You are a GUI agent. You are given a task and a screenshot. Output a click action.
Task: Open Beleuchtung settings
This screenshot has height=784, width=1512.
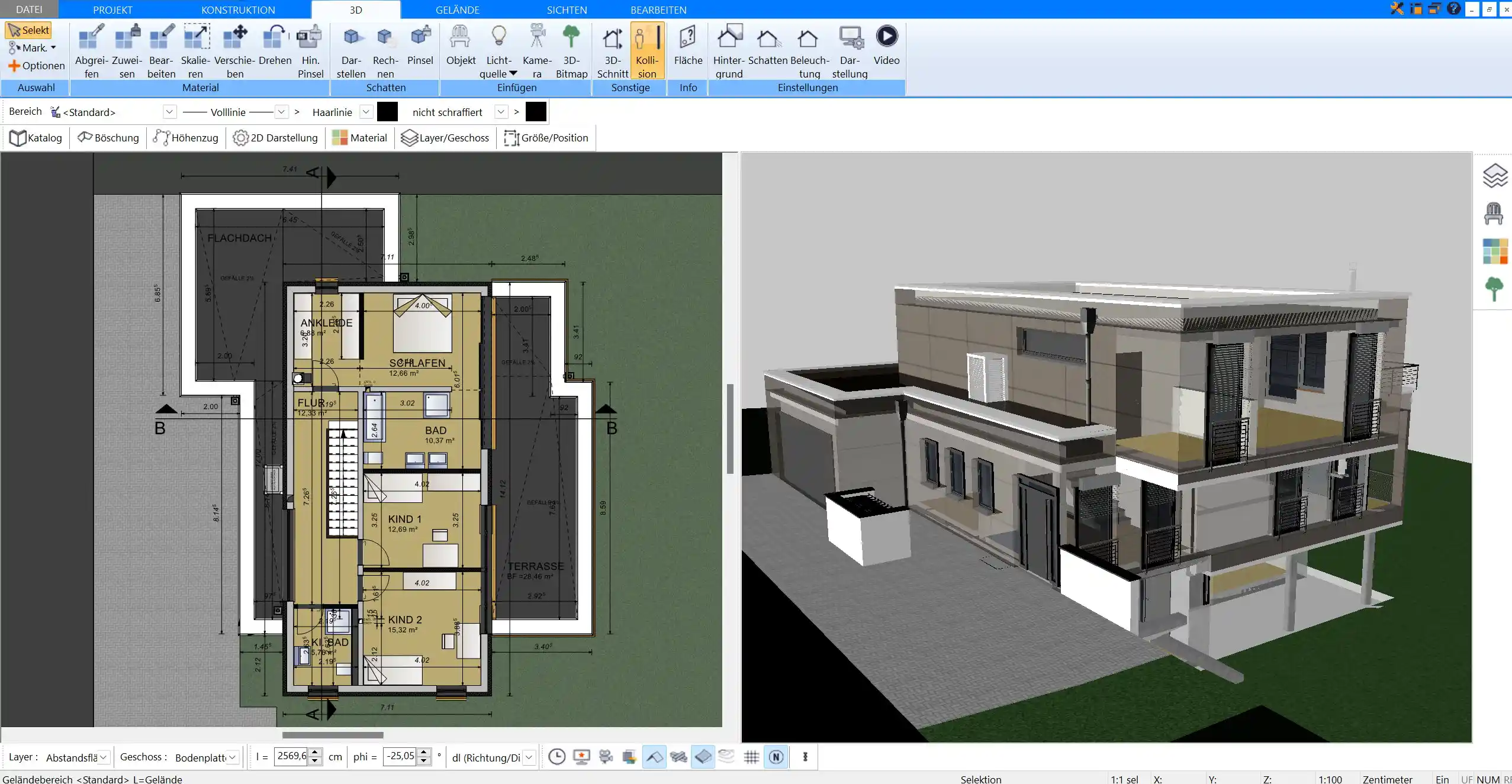[809, 51]
